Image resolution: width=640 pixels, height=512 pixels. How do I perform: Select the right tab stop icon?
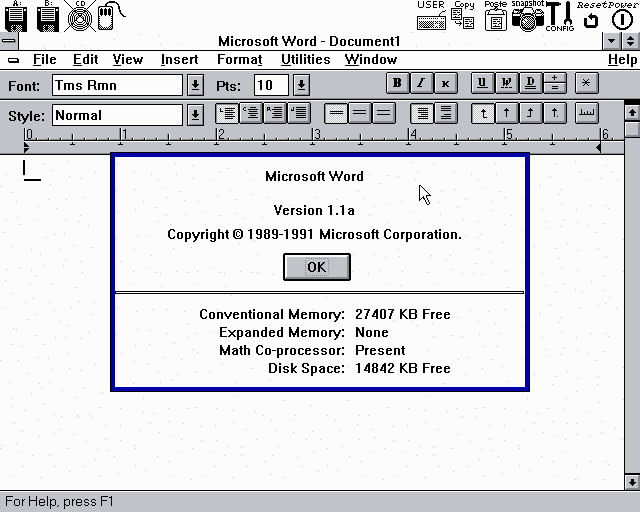(531, 113)
